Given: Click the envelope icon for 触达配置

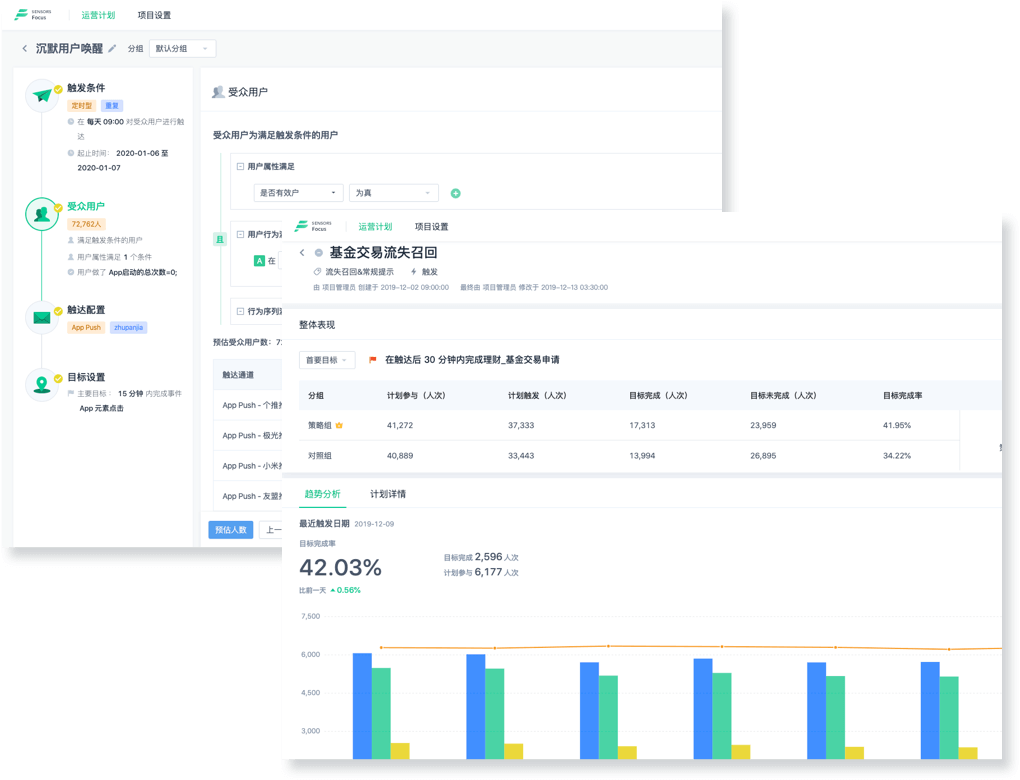Looking at the screenshot, I should pos(41,318).
